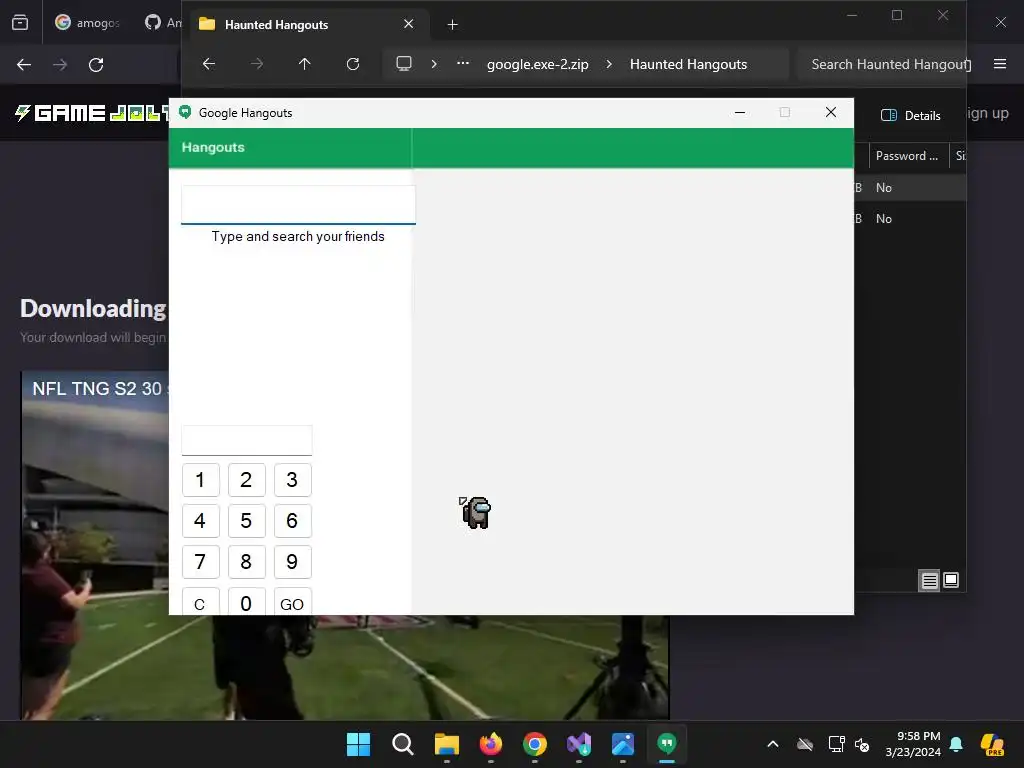1024x768 pixels.
Task: Go forward in the browser window
Action: [60, 65]
